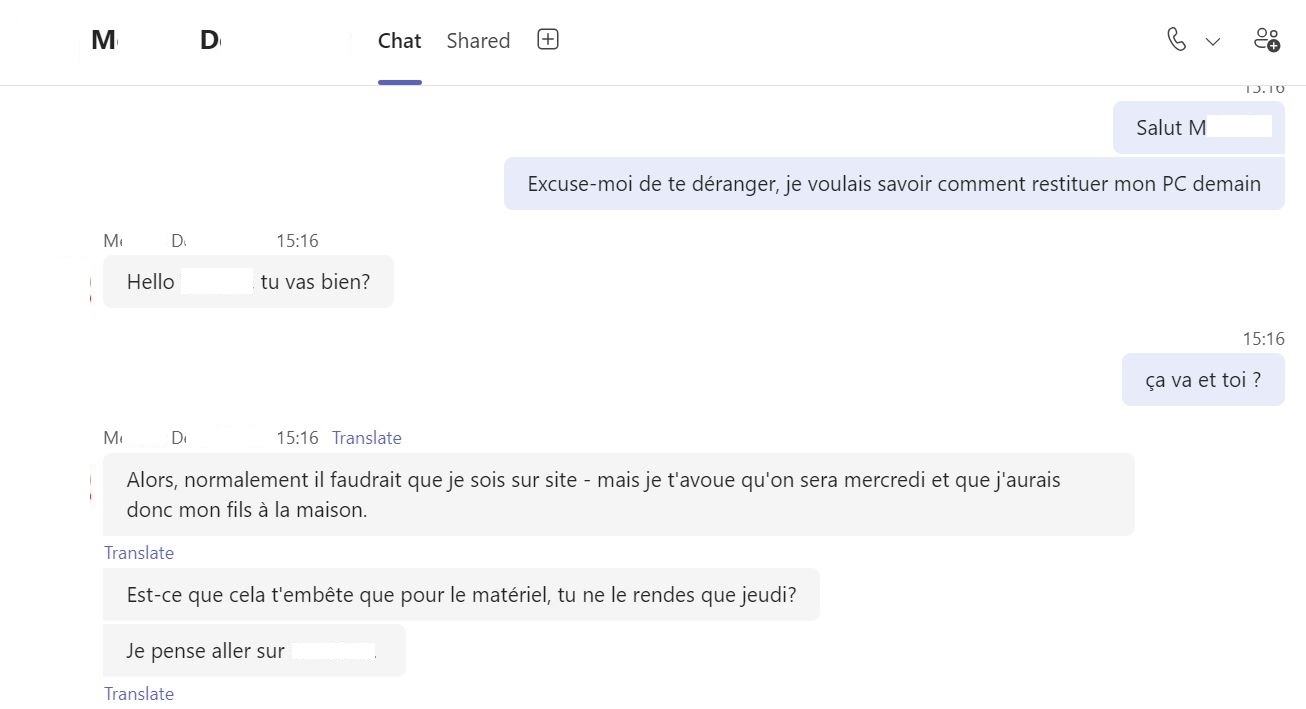The width and height of the screenshot is (1306, 709).
Task: Click the 15:16 timestamp above "ça va et toi ?"
Action: [x=1263, y=339]
